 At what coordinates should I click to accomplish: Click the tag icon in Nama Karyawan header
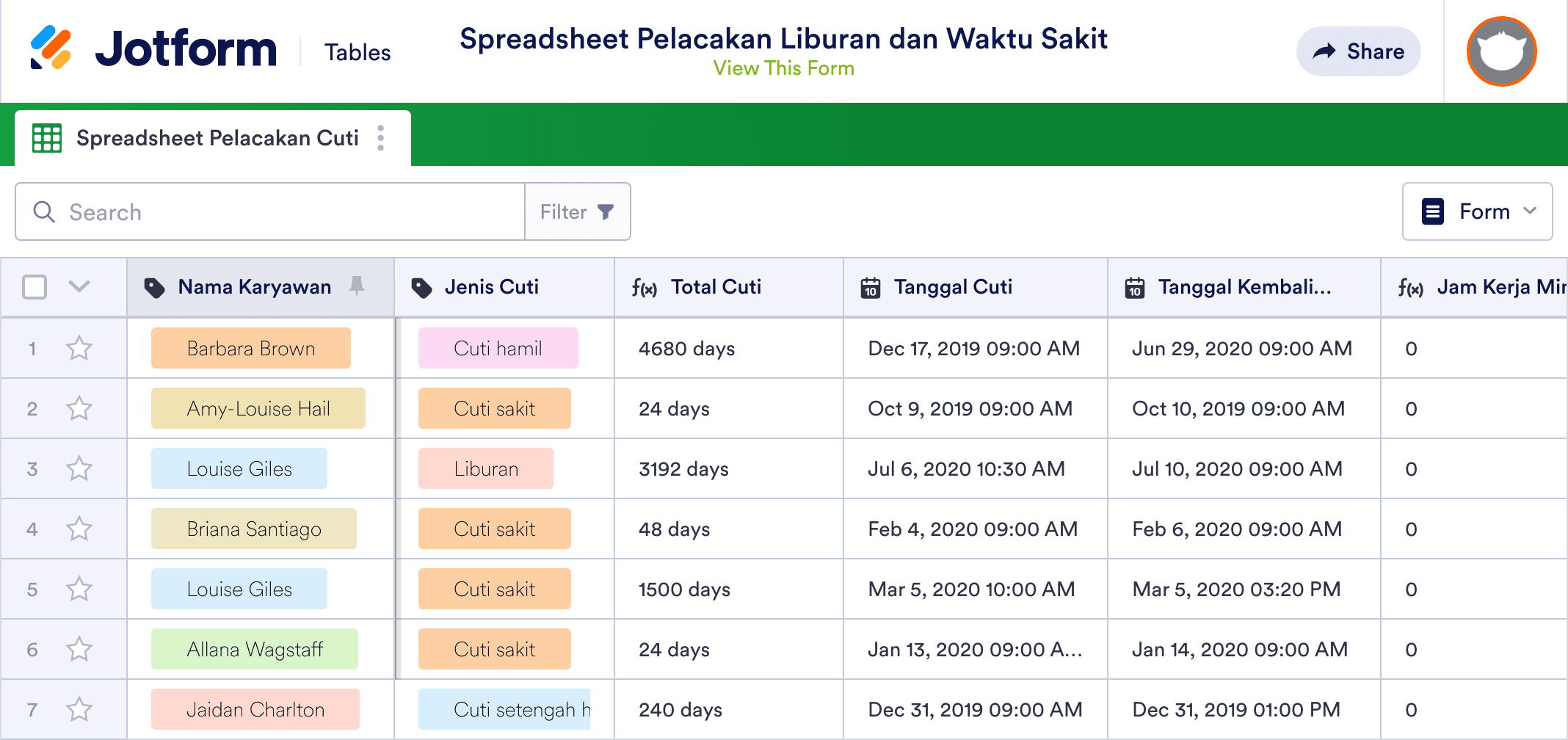click(156, 287)
